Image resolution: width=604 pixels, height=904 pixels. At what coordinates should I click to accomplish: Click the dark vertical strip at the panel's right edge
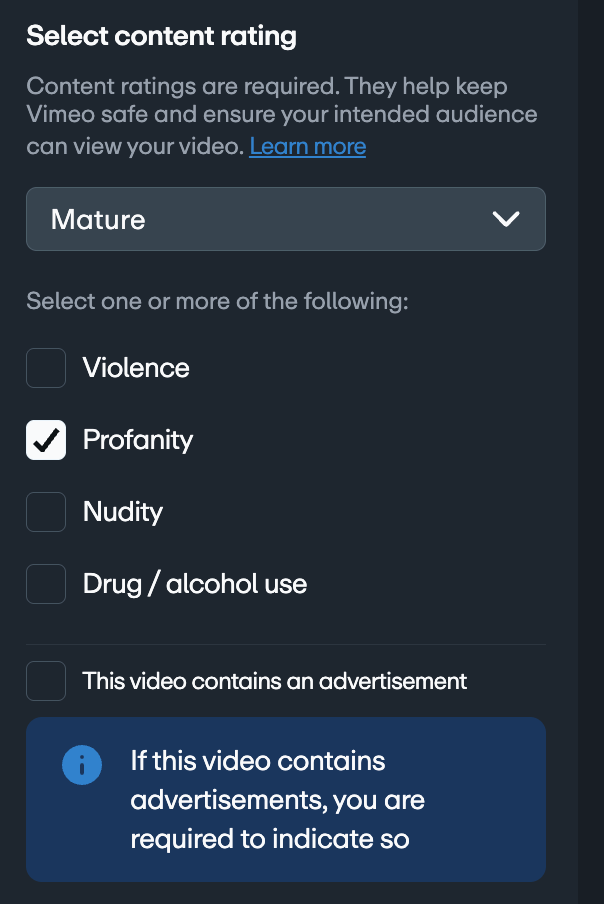click(x=590, y=450)
